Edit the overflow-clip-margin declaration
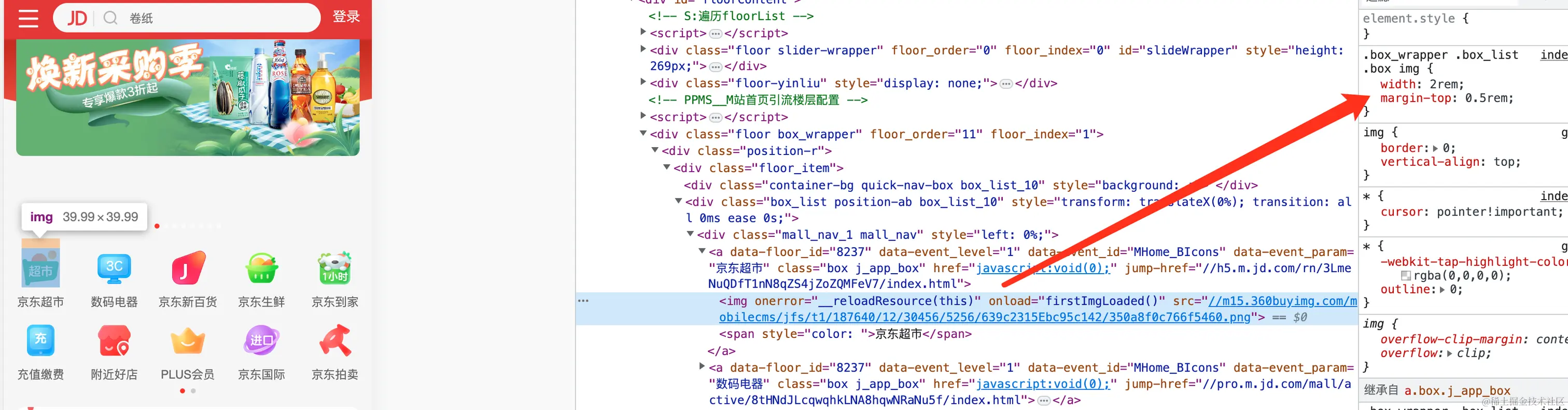 (x=1474, y=340)
